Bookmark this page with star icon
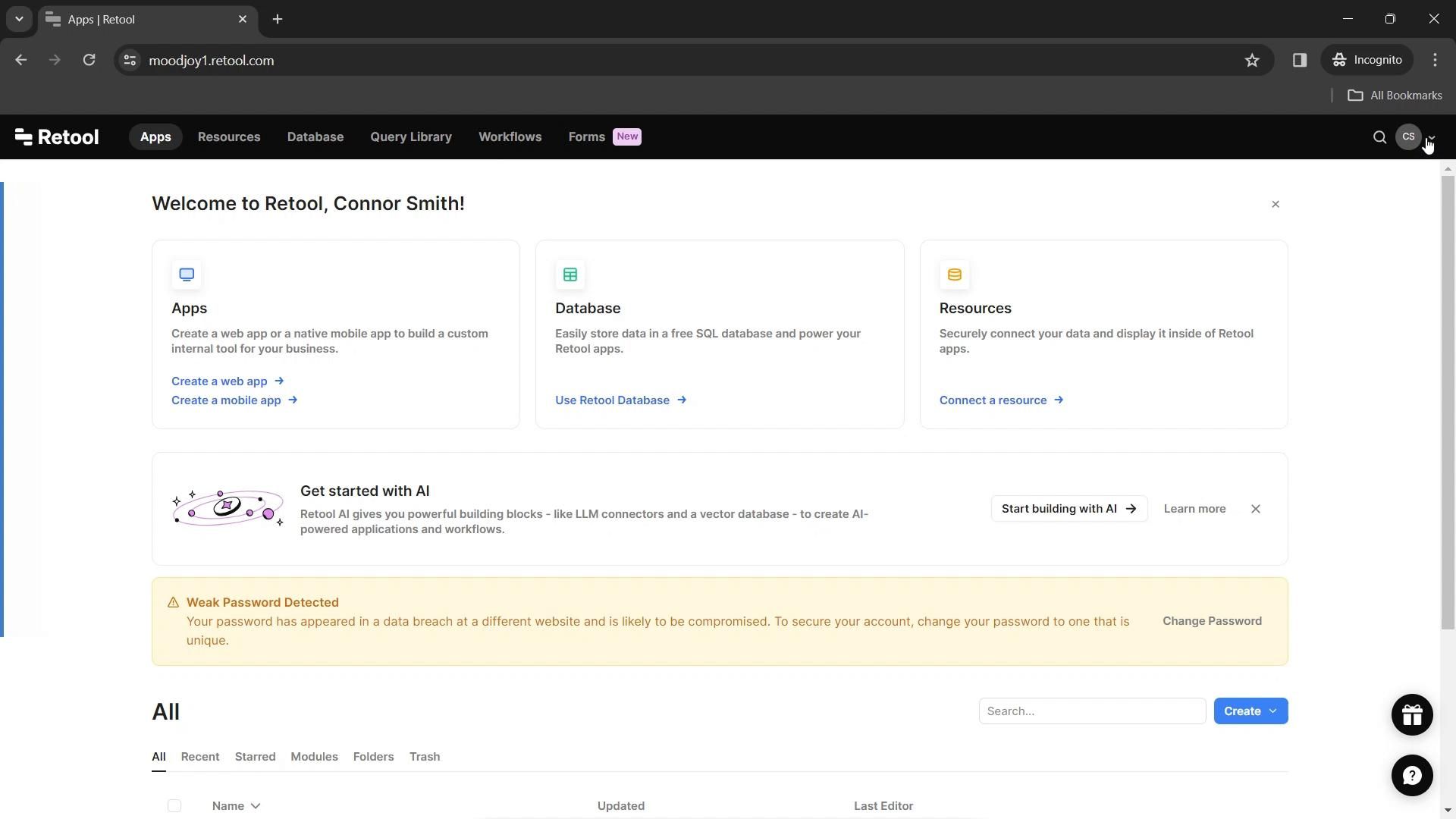This screenshot has height=819, width=1456. 1252,61
